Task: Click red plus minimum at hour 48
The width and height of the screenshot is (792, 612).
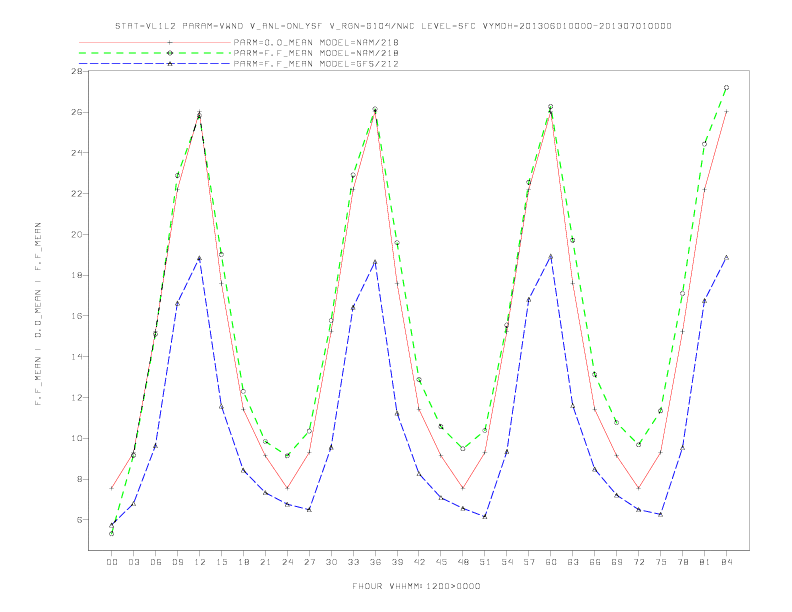Action: pos(463,488)
